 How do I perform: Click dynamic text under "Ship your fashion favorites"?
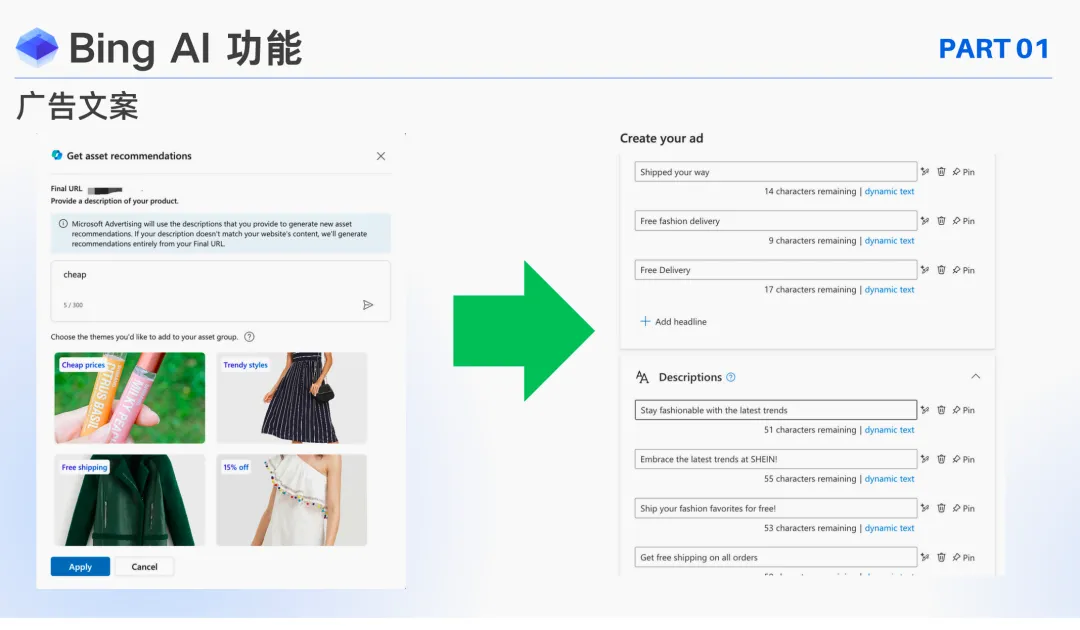pyautogui.click(x=889, y=528)
